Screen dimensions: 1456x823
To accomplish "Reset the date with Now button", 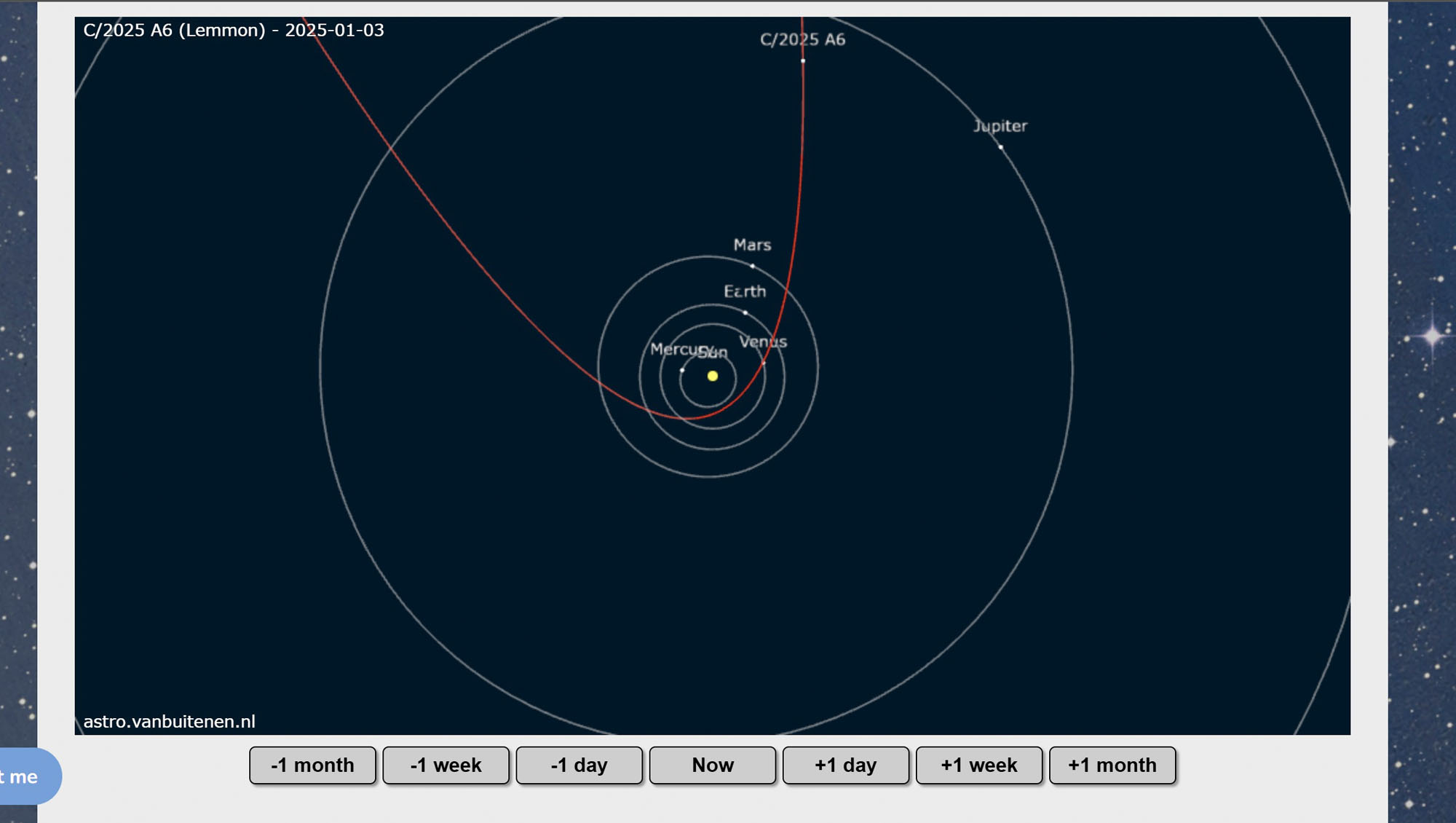I will click(712, 765).
